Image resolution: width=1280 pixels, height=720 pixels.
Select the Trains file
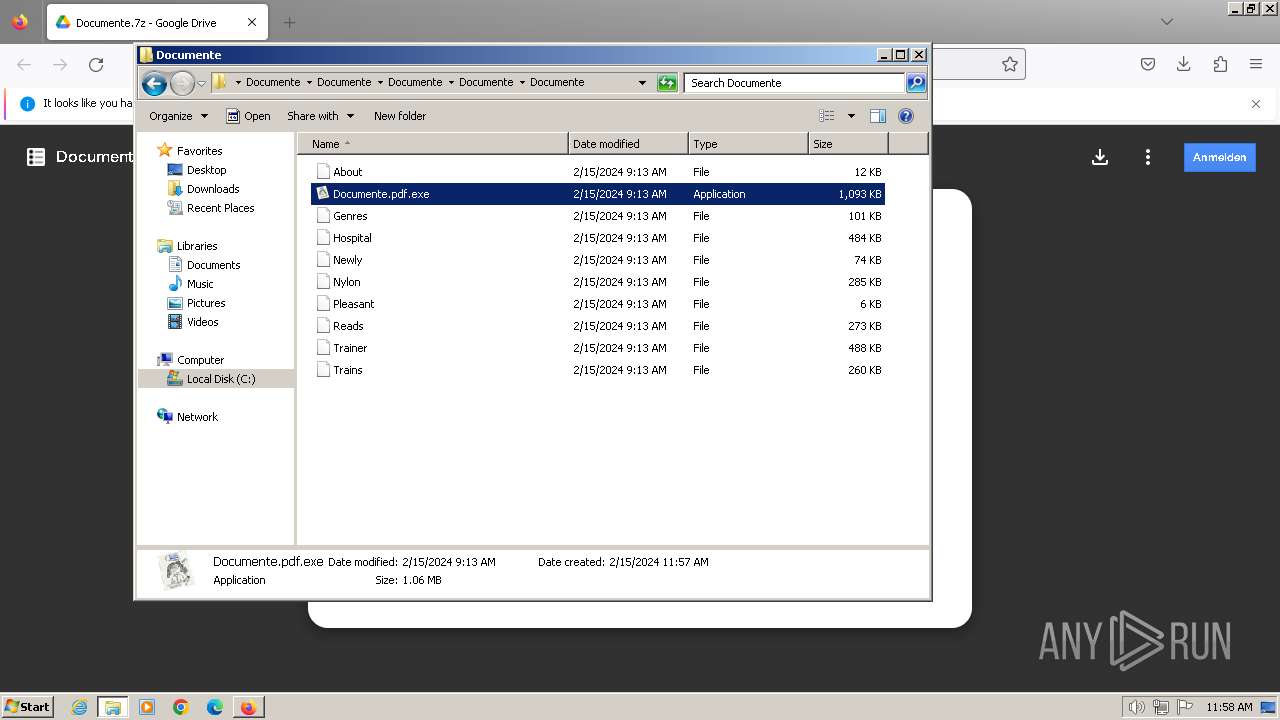click(x=598, y=370)
